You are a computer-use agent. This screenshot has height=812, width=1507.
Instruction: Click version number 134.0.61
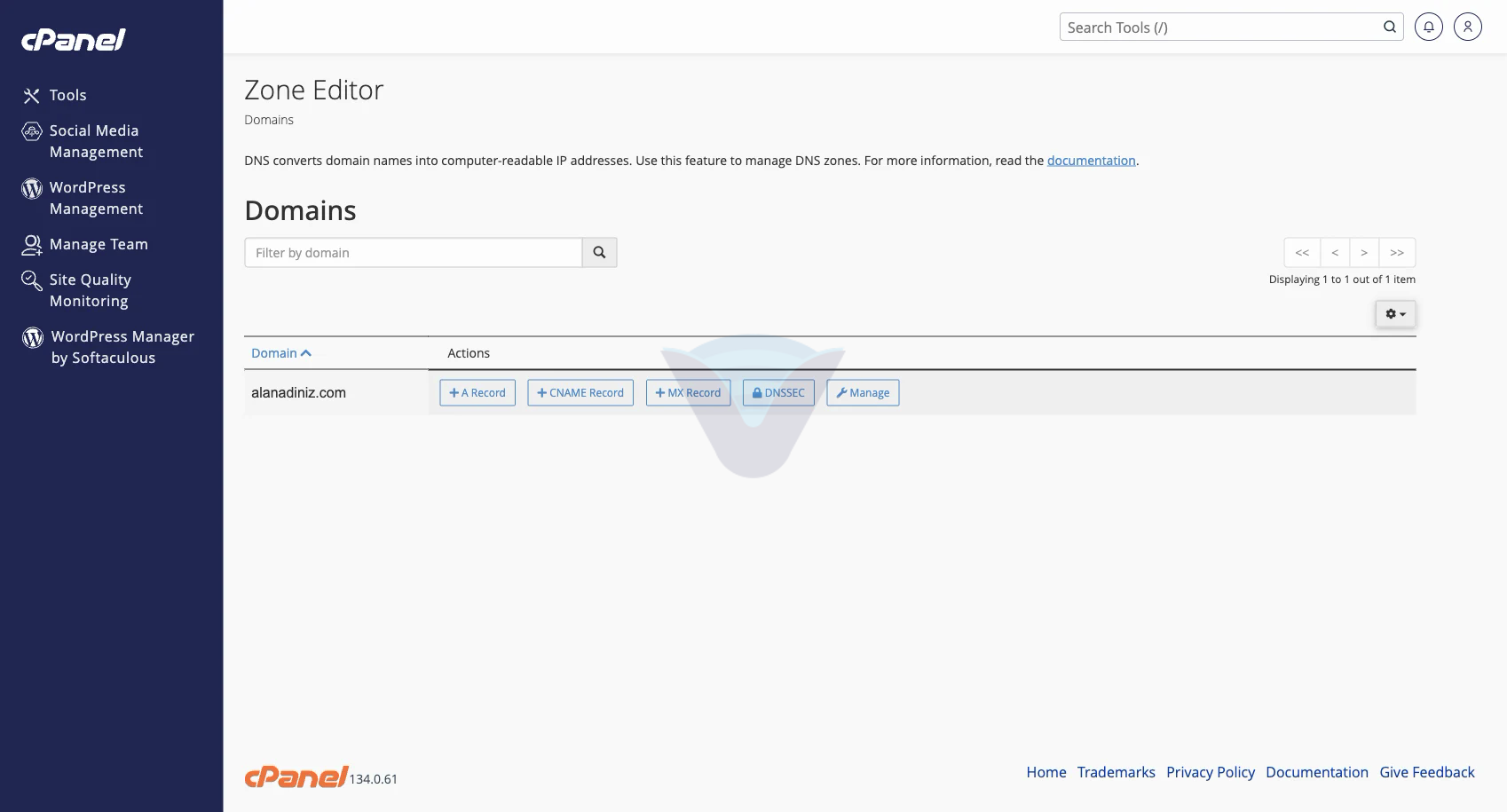coord(374,779)
